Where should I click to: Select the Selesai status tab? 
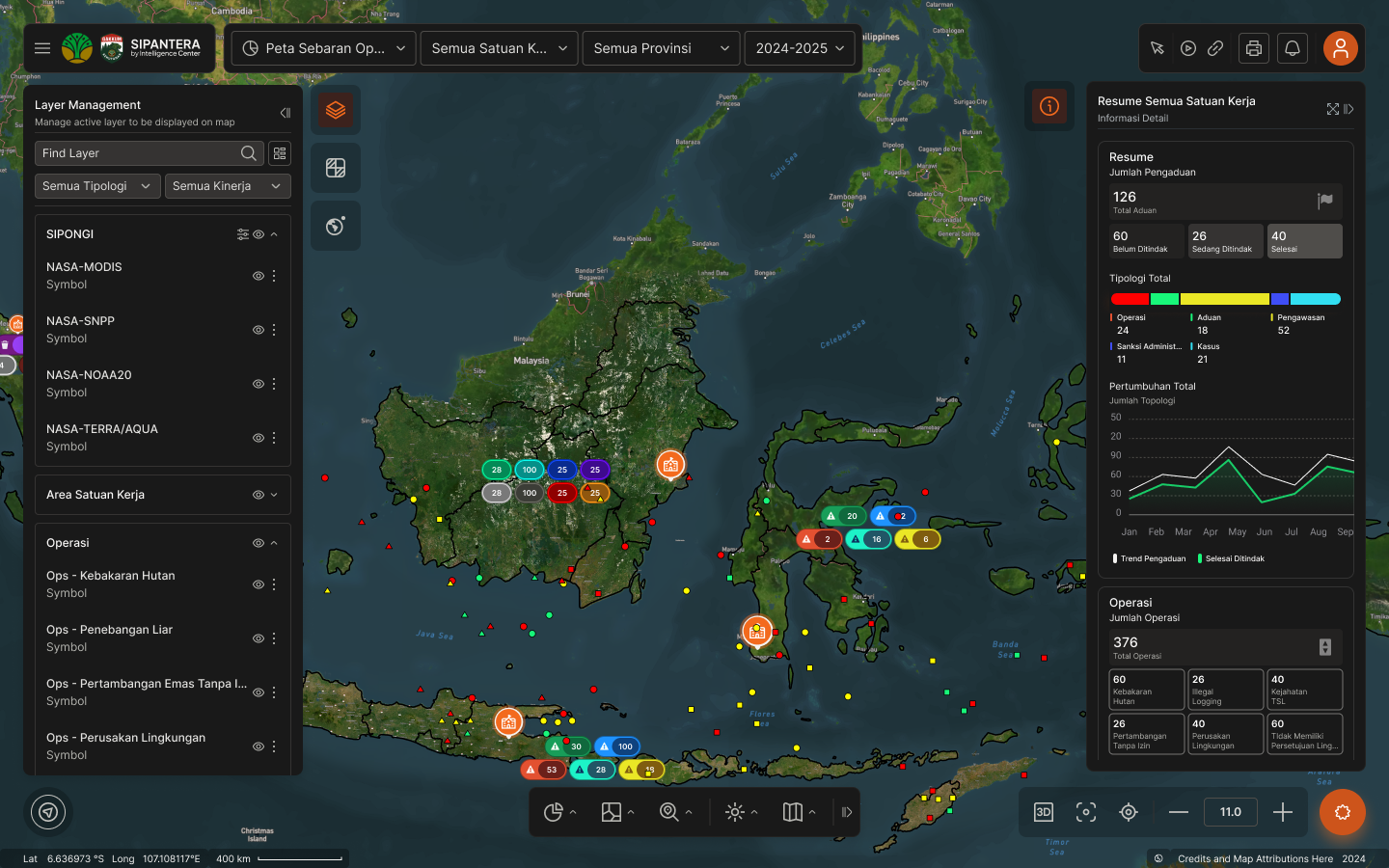point(1304,241)
